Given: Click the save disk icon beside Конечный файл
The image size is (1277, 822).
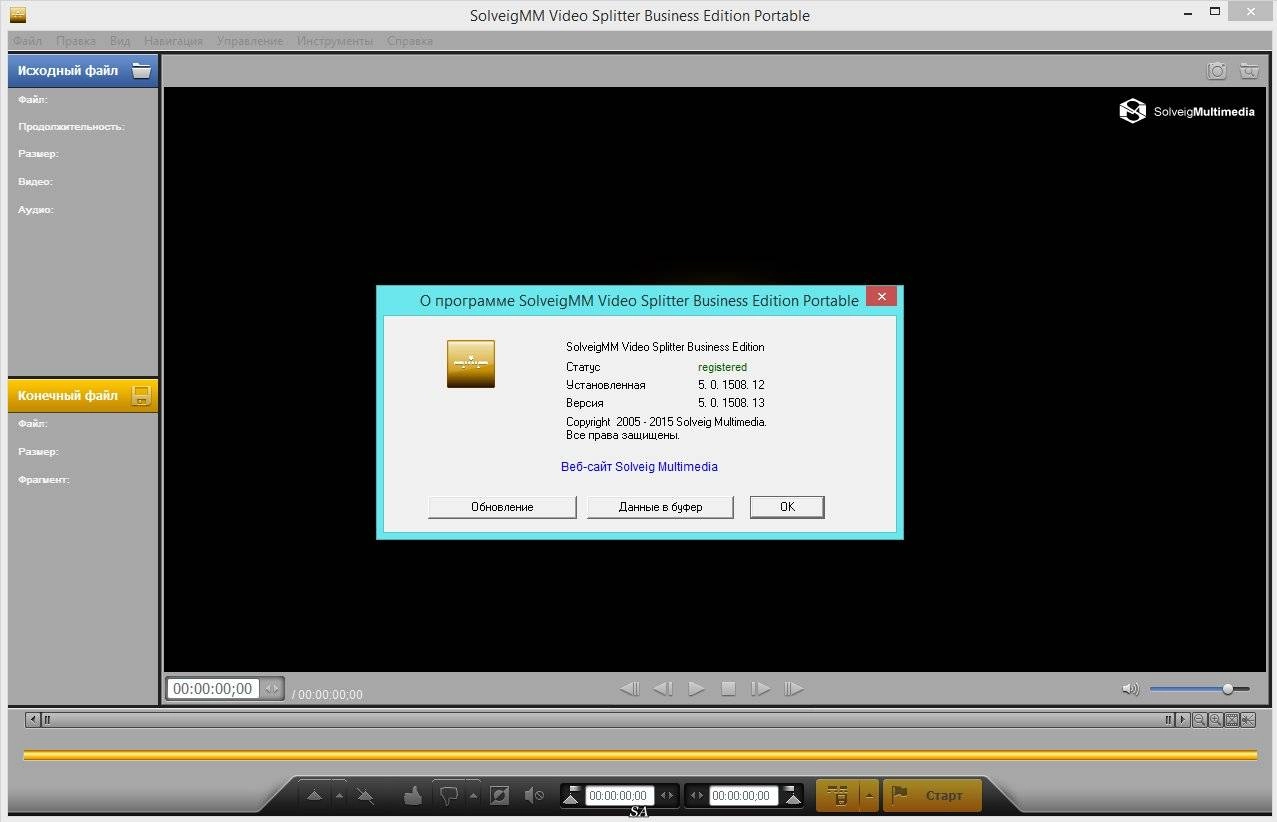Looking at the screenshot, I should pyautogui.click(x=142, y=395).
